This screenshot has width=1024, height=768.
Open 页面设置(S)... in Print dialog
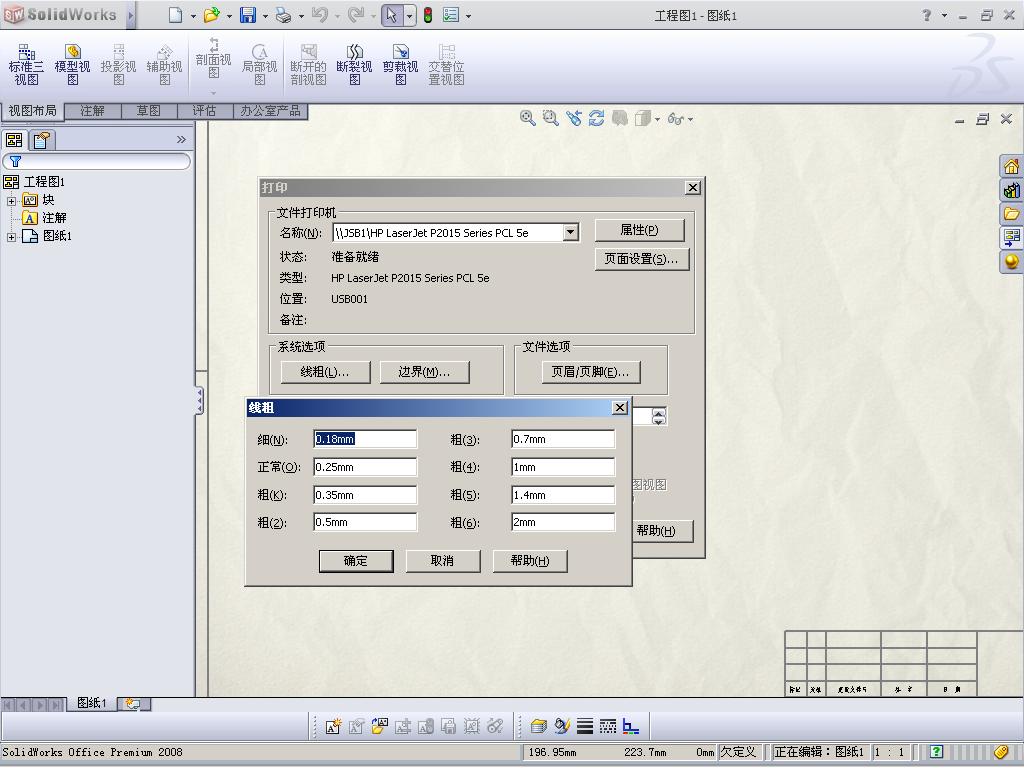(x=642, y=259)
